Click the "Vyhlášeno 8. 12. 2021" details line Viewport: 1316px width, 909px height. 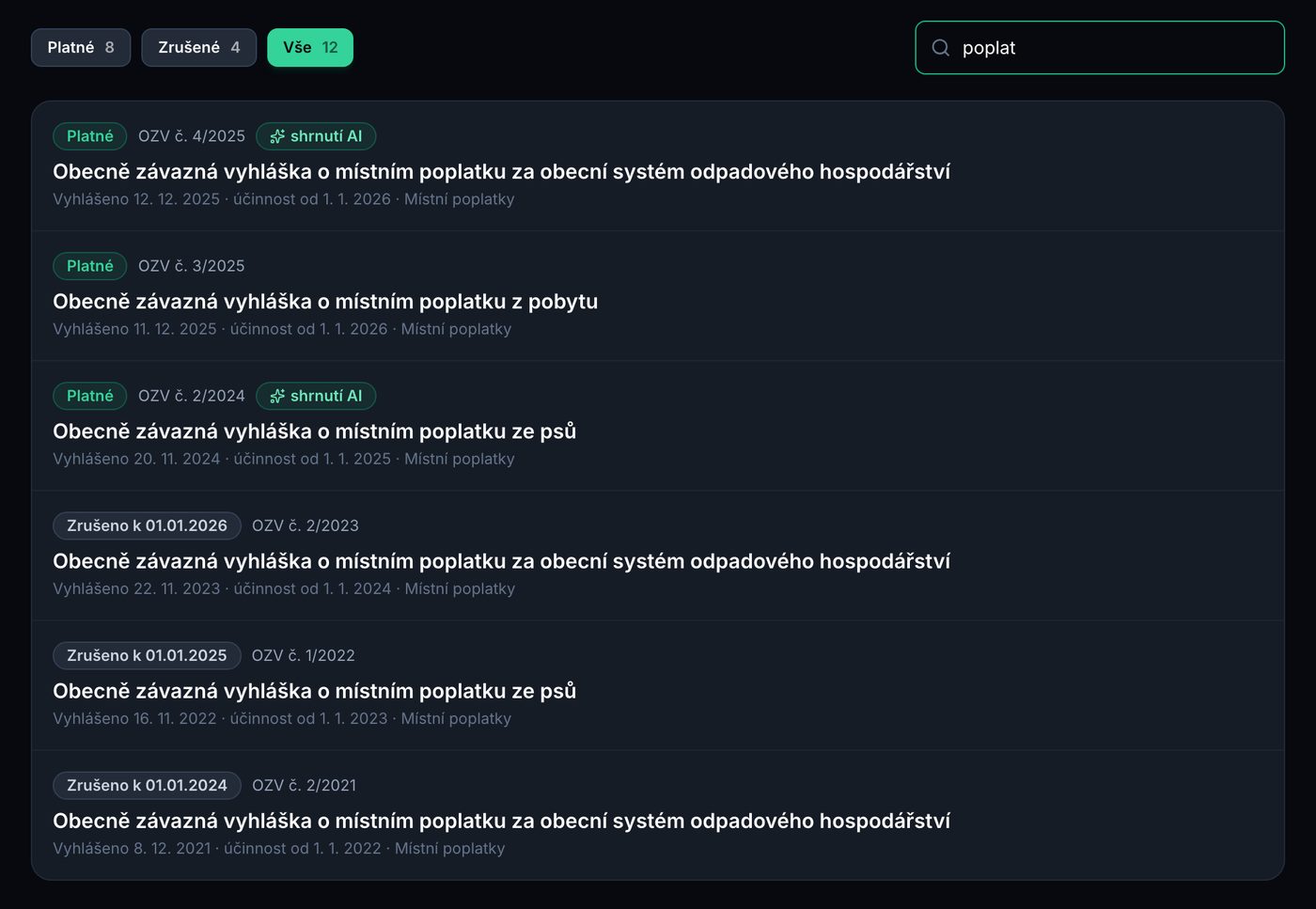point(279,848)
